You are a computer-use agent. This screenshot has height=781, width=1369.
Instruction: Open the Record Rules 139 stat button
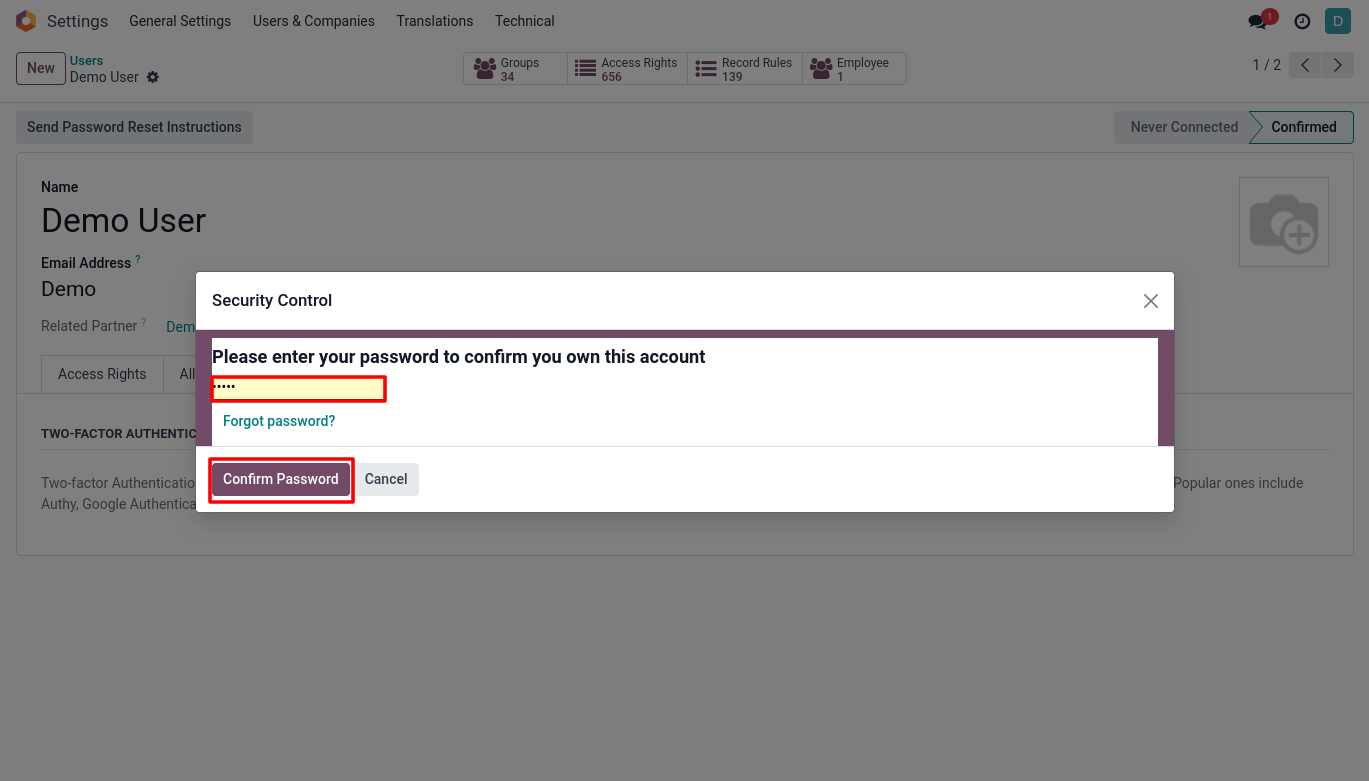[x=744, y=69]
